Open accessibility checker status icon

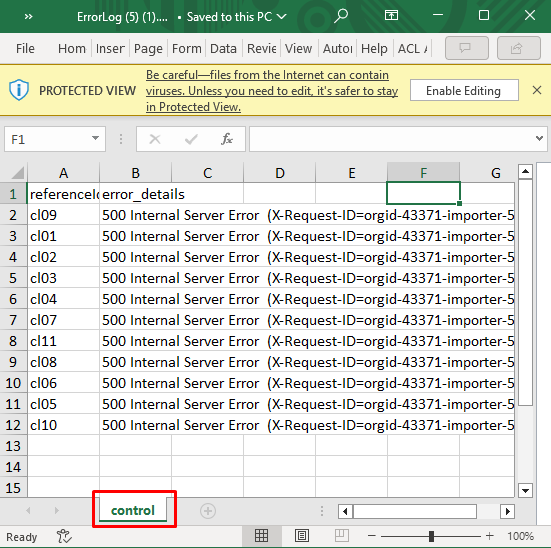[x=64, y=536]
